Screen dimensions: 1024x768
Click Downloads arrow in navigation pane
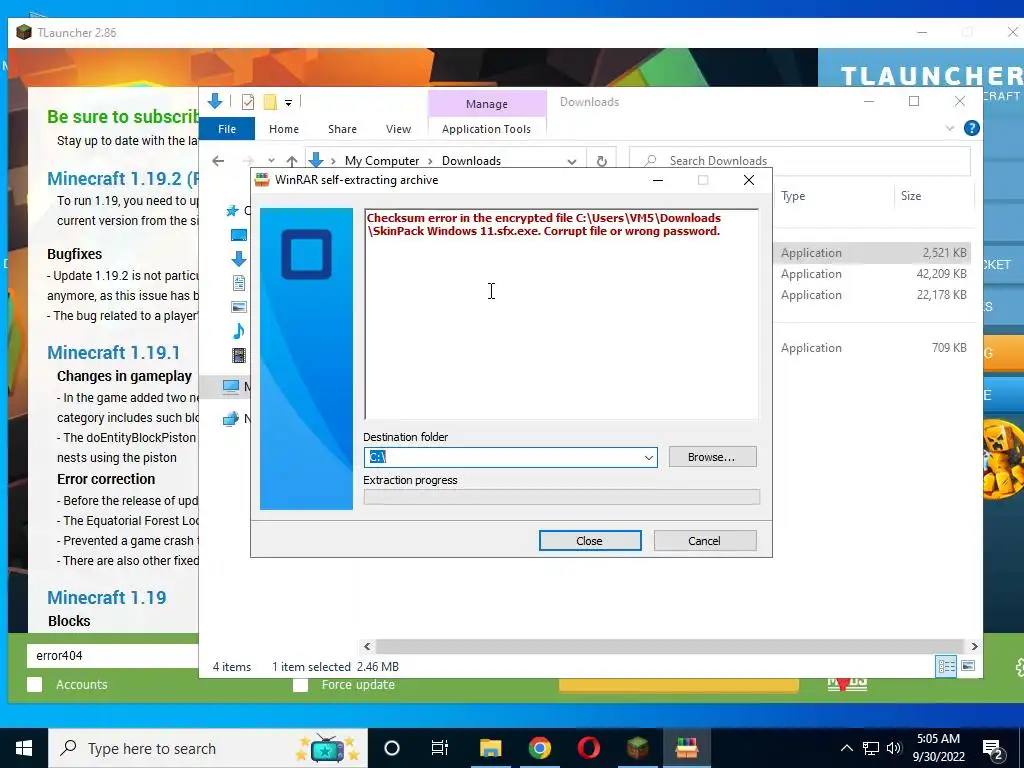click(x=239, y=259)
